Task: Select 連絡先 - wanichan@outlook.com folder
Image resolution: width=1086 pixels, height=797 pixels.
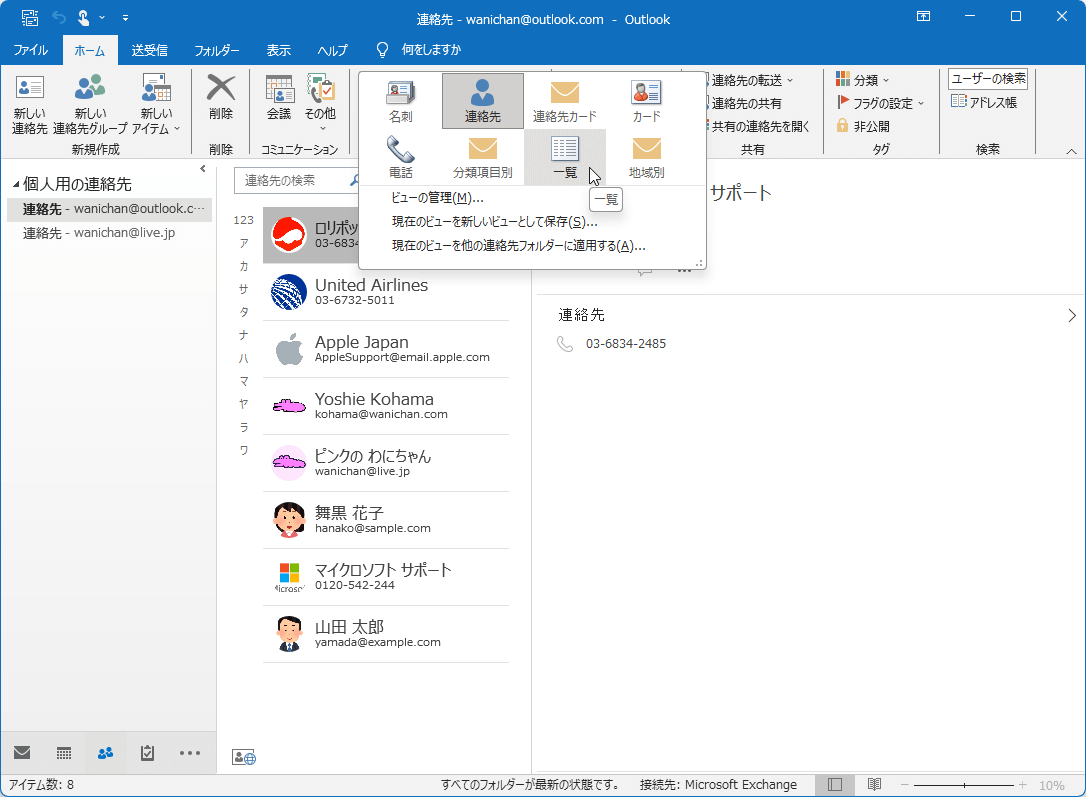Action: click(109, 209)
